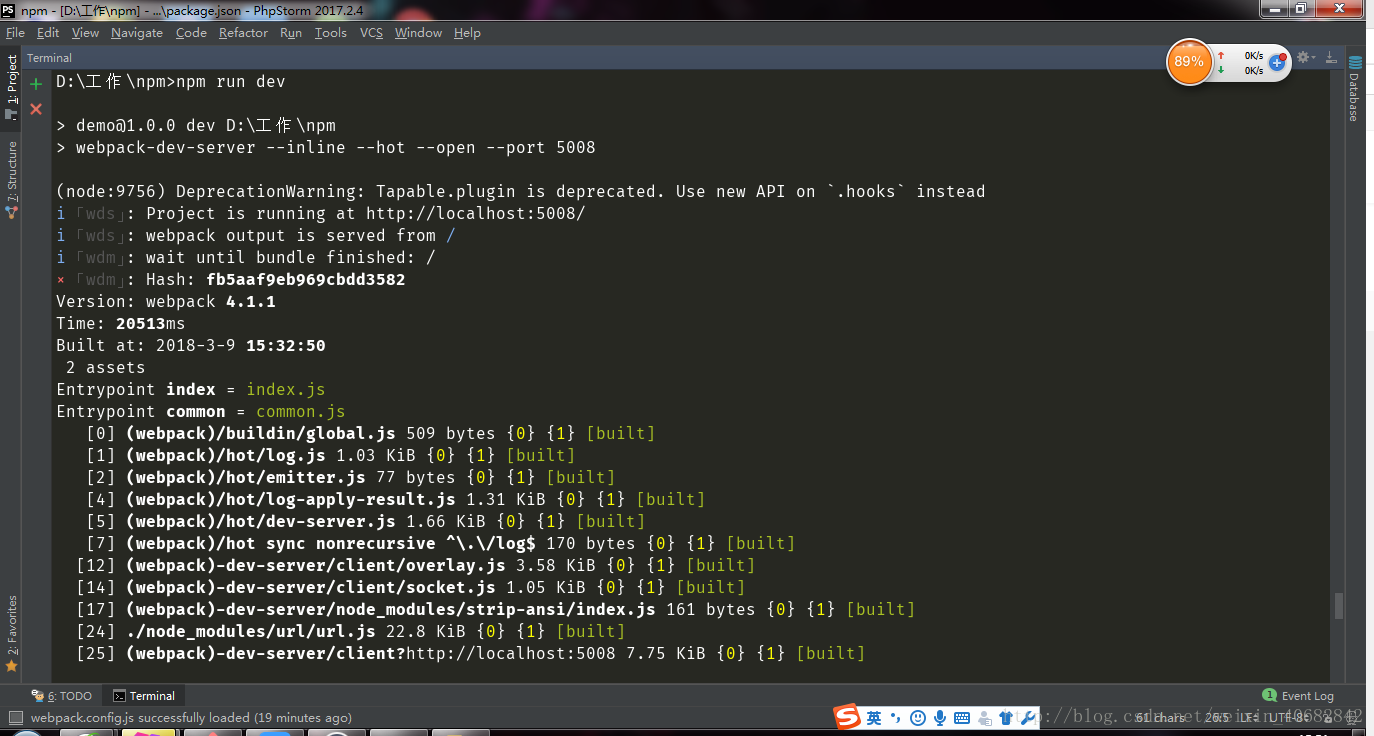Open a new terminal session with plus icon
1374x736 pixels.
[36, 84]
